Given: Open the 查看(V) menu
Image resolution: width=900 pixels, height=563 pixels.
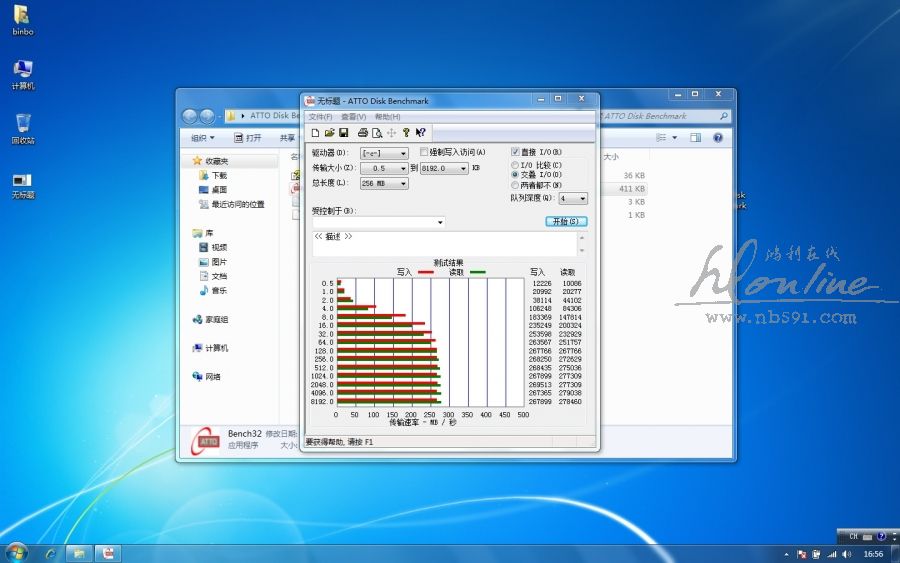Looking at the screenshot, I should coord(353,117).
